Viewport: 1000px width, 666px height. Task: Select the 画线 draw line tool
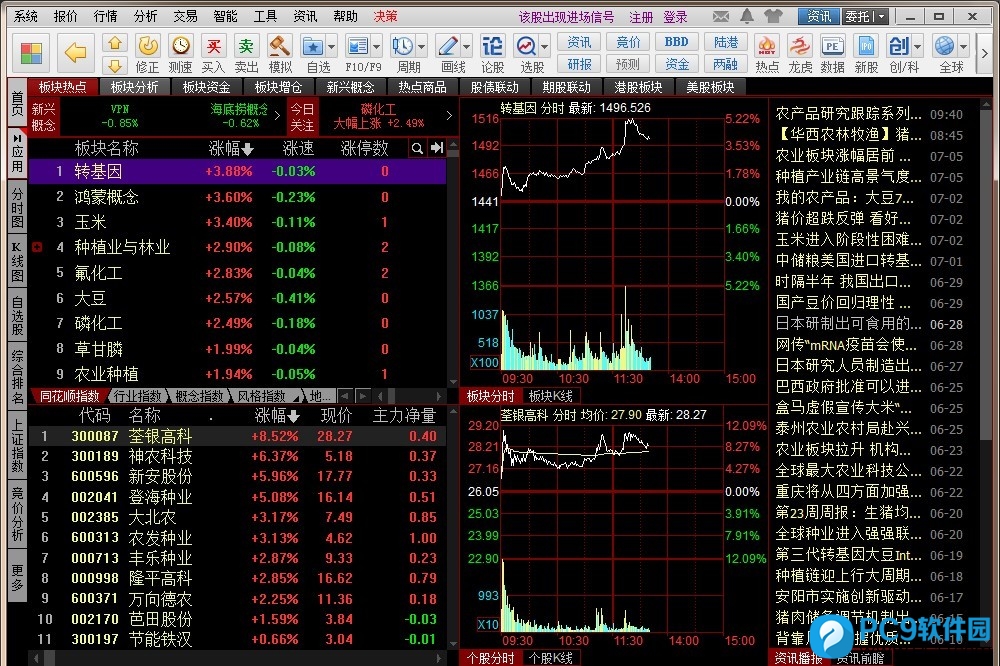coord(448,54)
